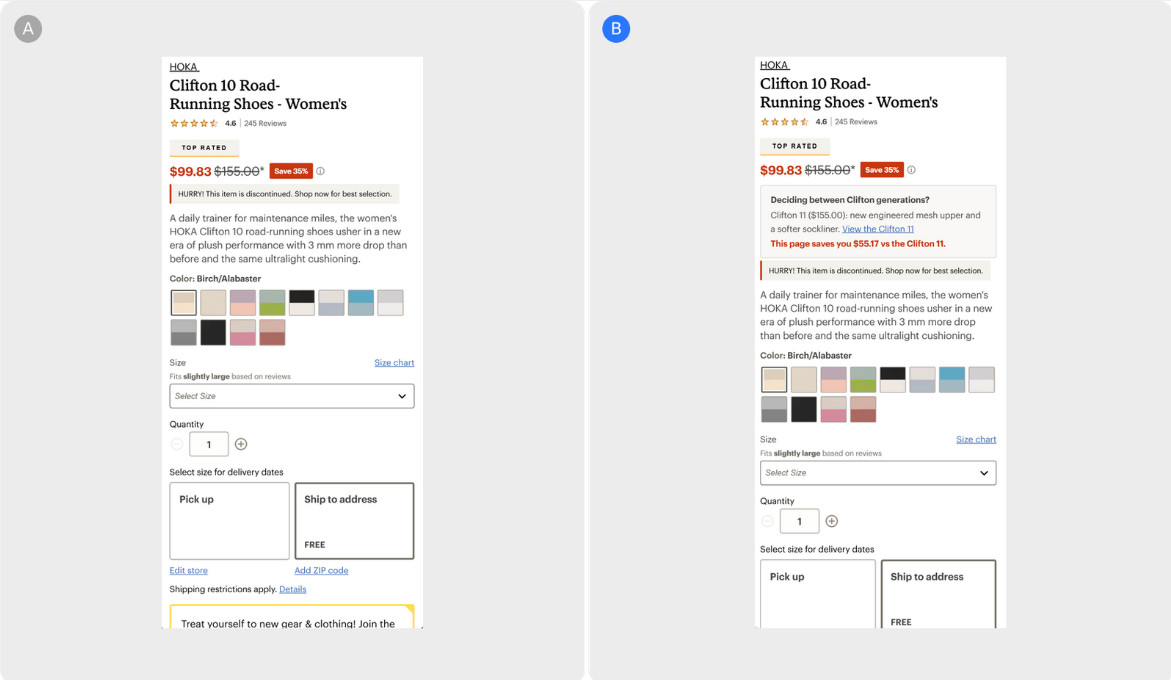Select the tan and pink swatch in panel A
Image resolution: width=1171 pixels, height=680 pixels.
243,332
